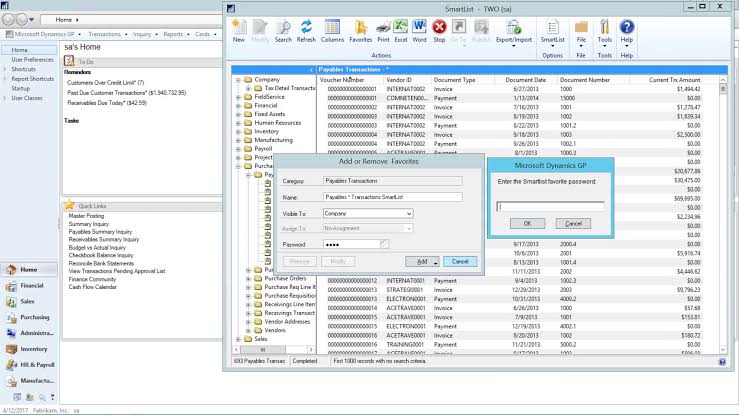Expand the Company folder in the tree
This screenshot has width=739, height=415.
coord(238,80)
